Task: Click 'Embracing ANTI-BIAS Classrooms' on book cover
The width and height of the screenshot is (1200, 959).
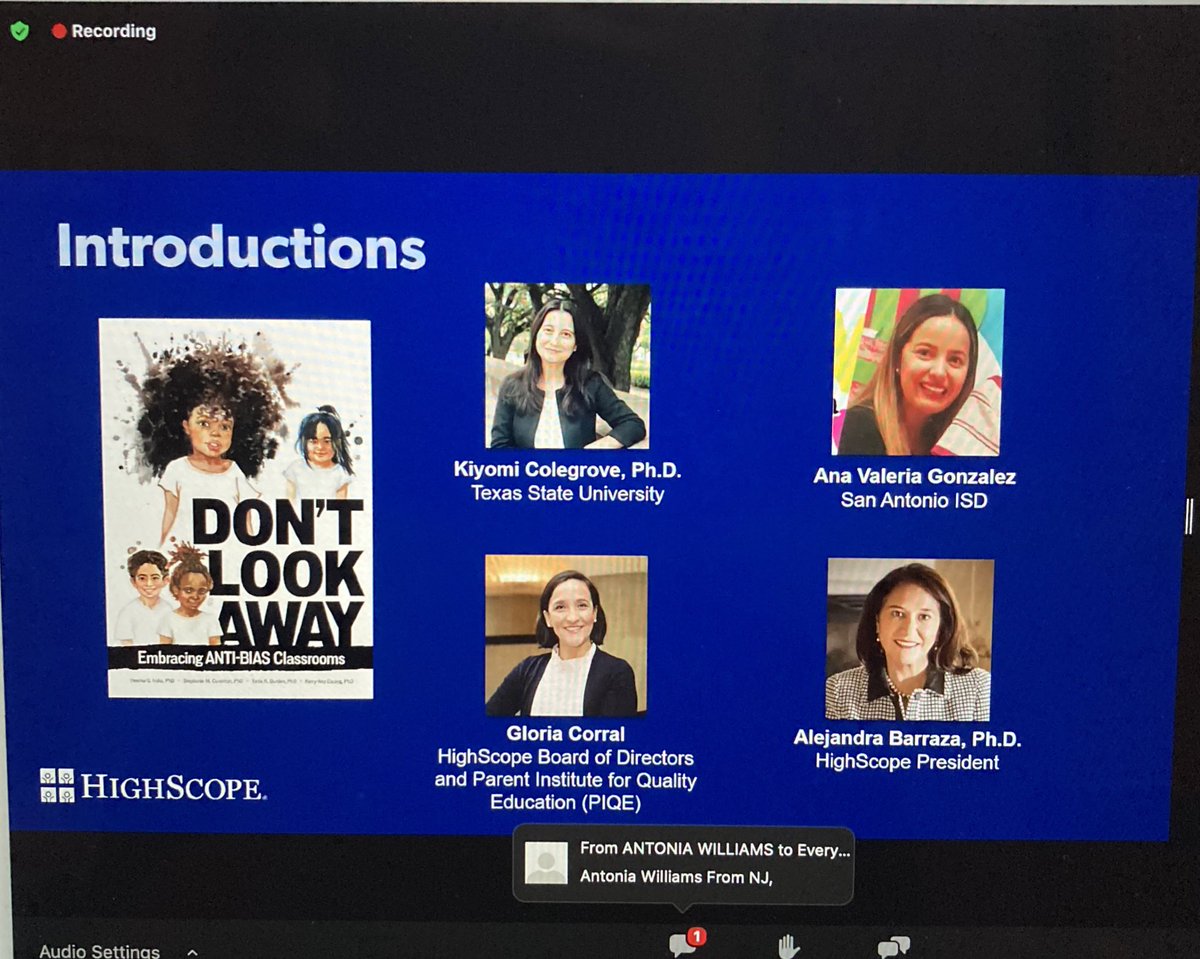Action: pyautogui.click(x=241, y=658)
